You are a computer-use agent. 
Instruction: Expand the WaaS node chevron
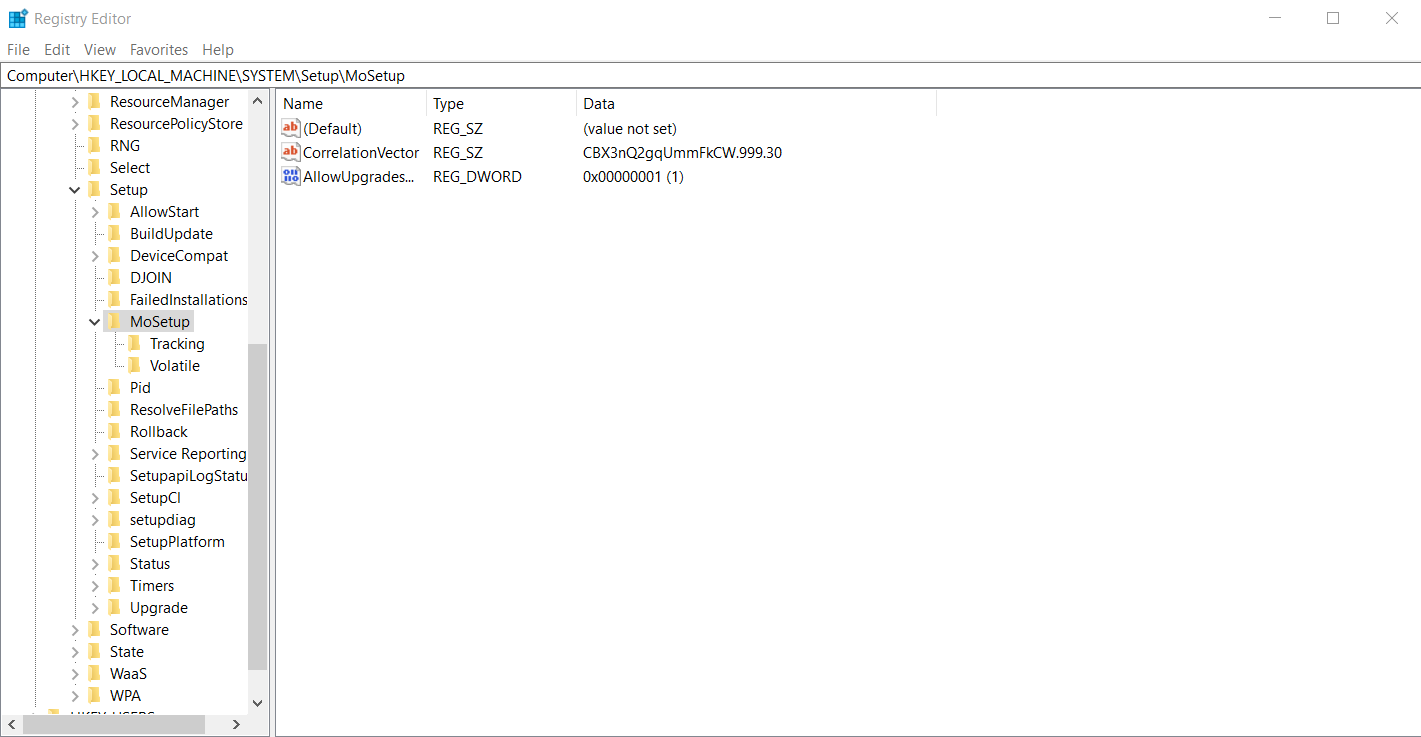75,673
